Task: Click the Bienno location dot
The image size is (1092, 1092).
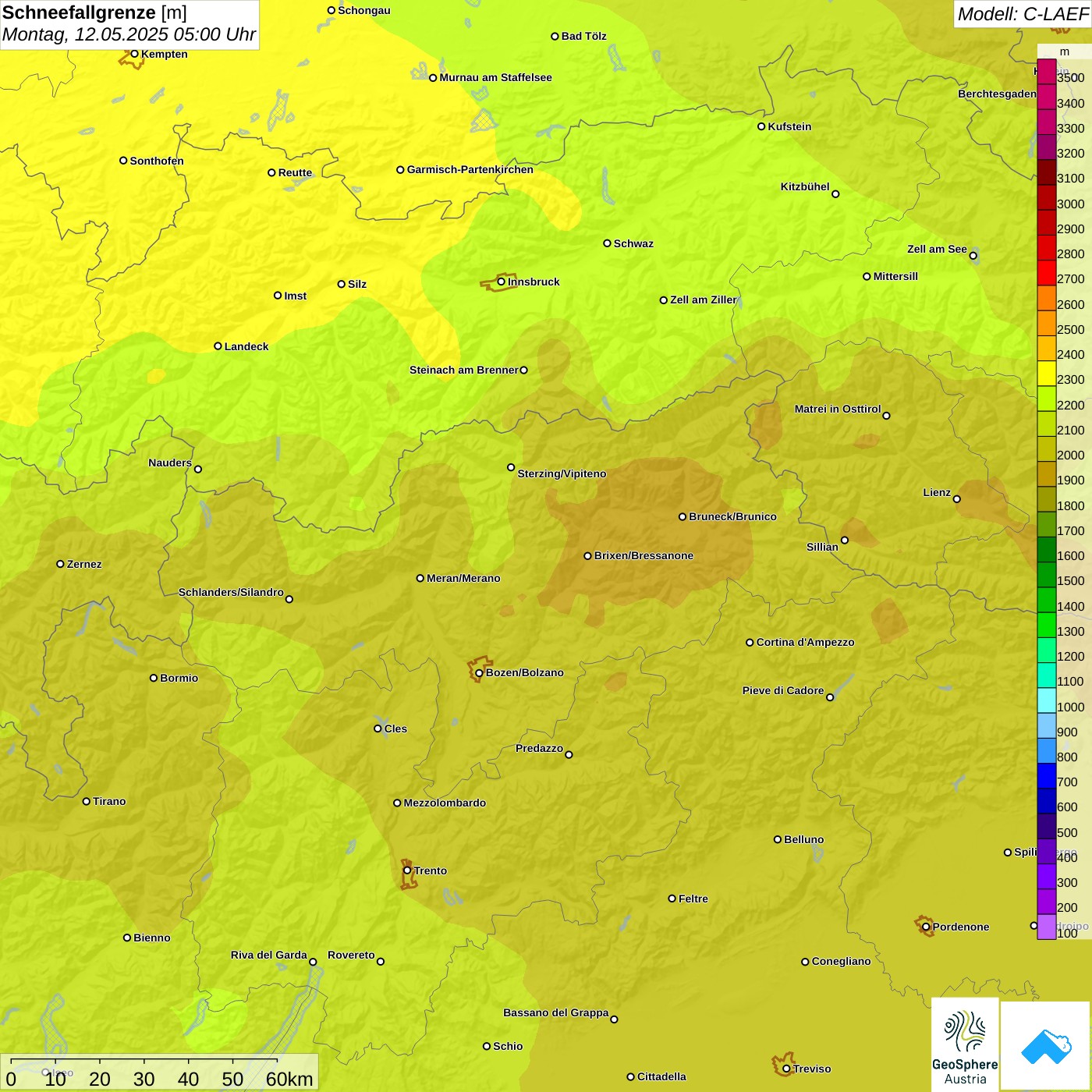Action: [127, 938]
